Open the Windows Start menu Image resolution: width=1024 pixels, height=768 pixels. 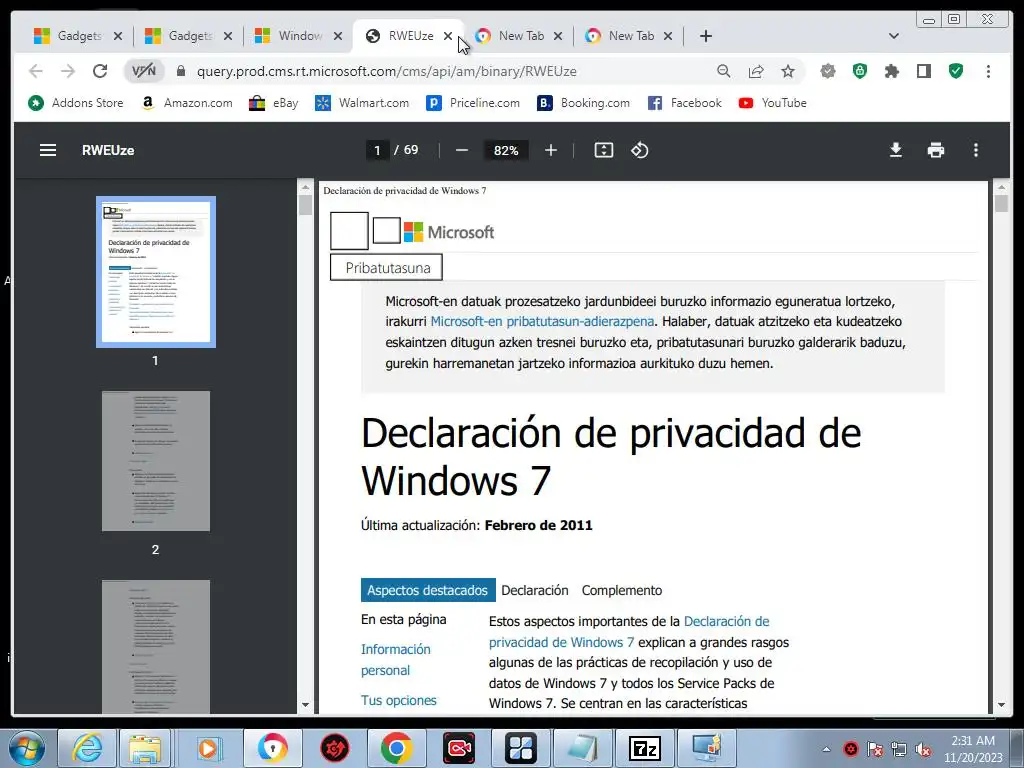click(26, 748)
